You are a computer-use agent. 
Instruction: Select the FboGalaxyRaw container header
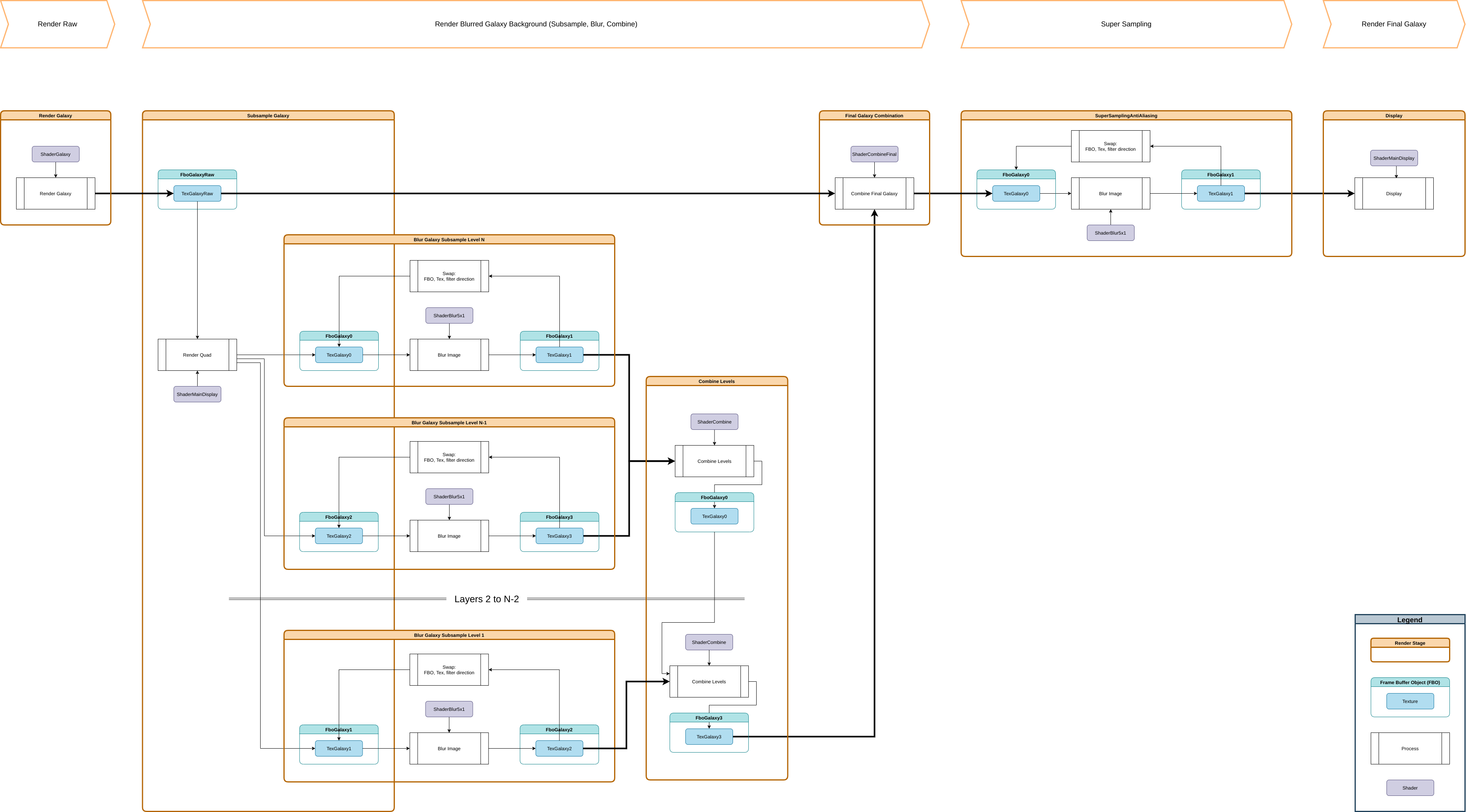coord(197,175)
